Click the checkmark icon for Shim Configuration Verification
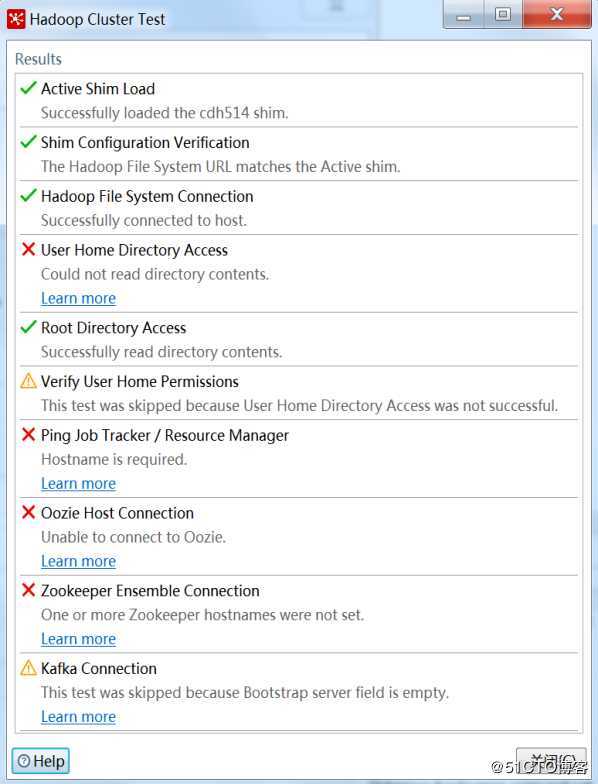Viewport: 598px width, 784px height. (28, 142)
